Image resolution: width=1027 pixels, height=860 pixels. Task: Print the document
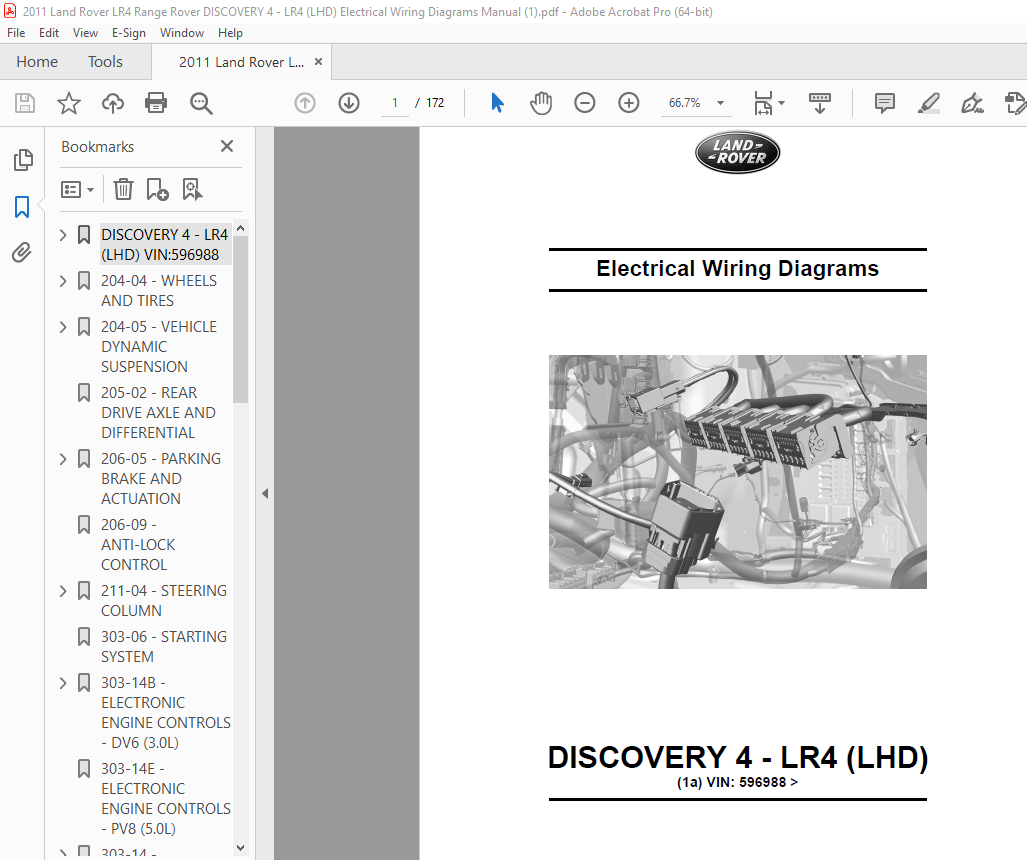[x=156, y=103]
